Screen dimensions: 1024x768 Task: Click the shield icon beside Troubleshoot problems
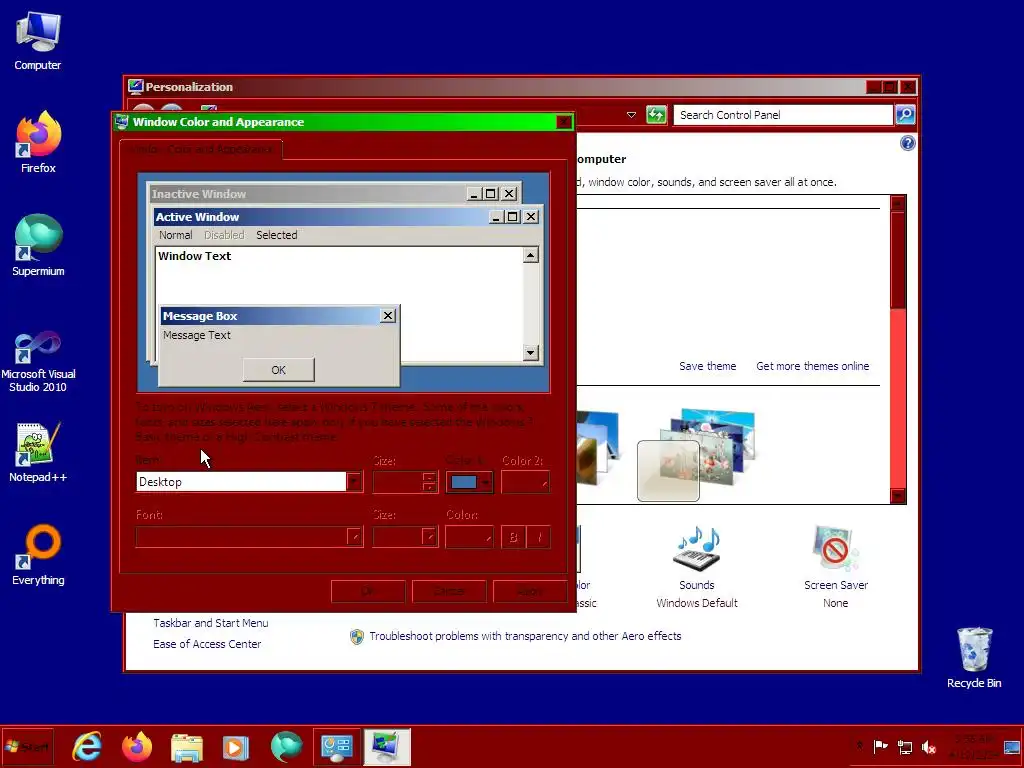tap(357, 637)
